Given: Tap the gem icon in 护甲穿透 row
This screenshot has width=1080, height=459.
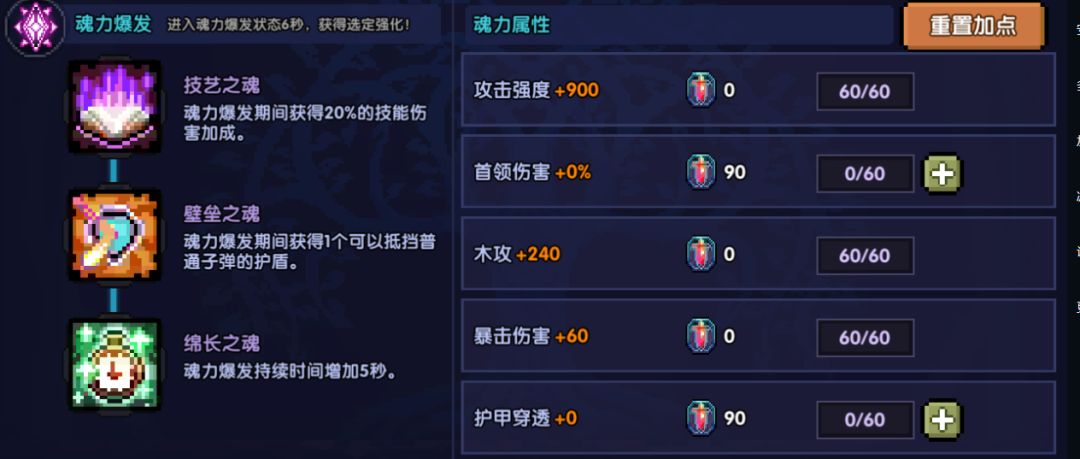Looking at the screenshot, I should [701, 419].
